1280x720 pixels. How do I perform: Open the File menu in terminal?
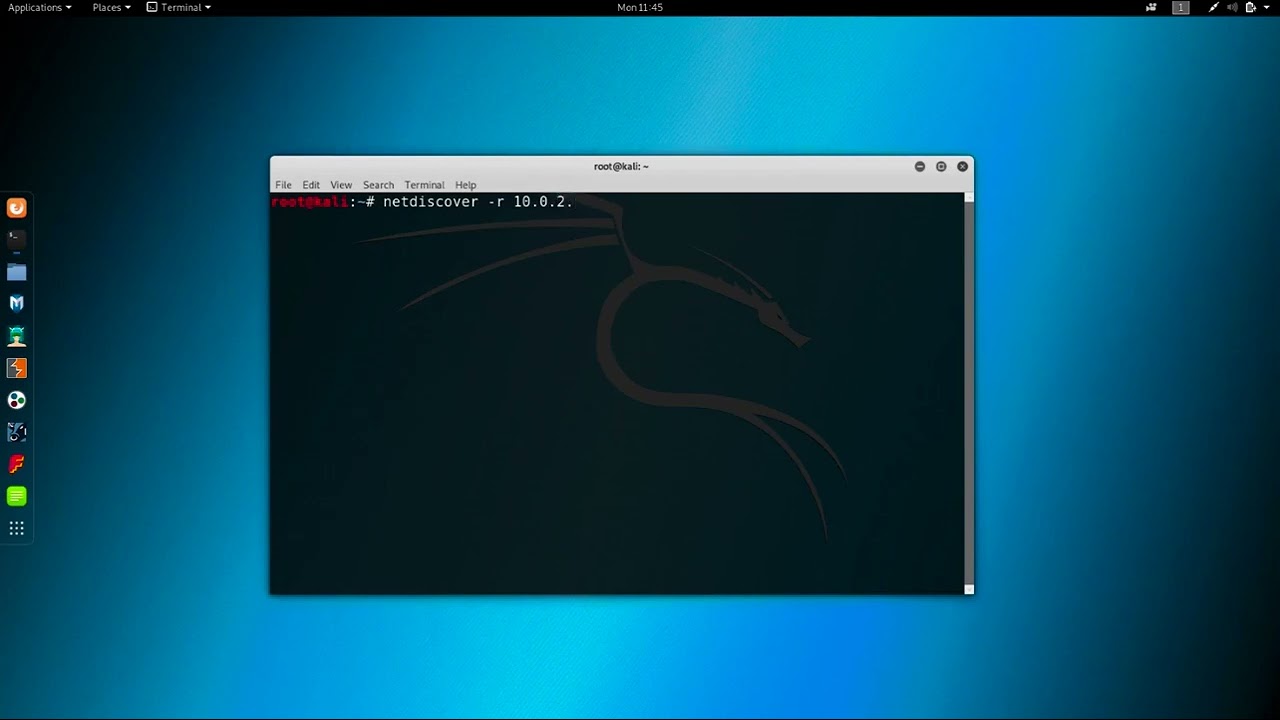tap(283, 185)
